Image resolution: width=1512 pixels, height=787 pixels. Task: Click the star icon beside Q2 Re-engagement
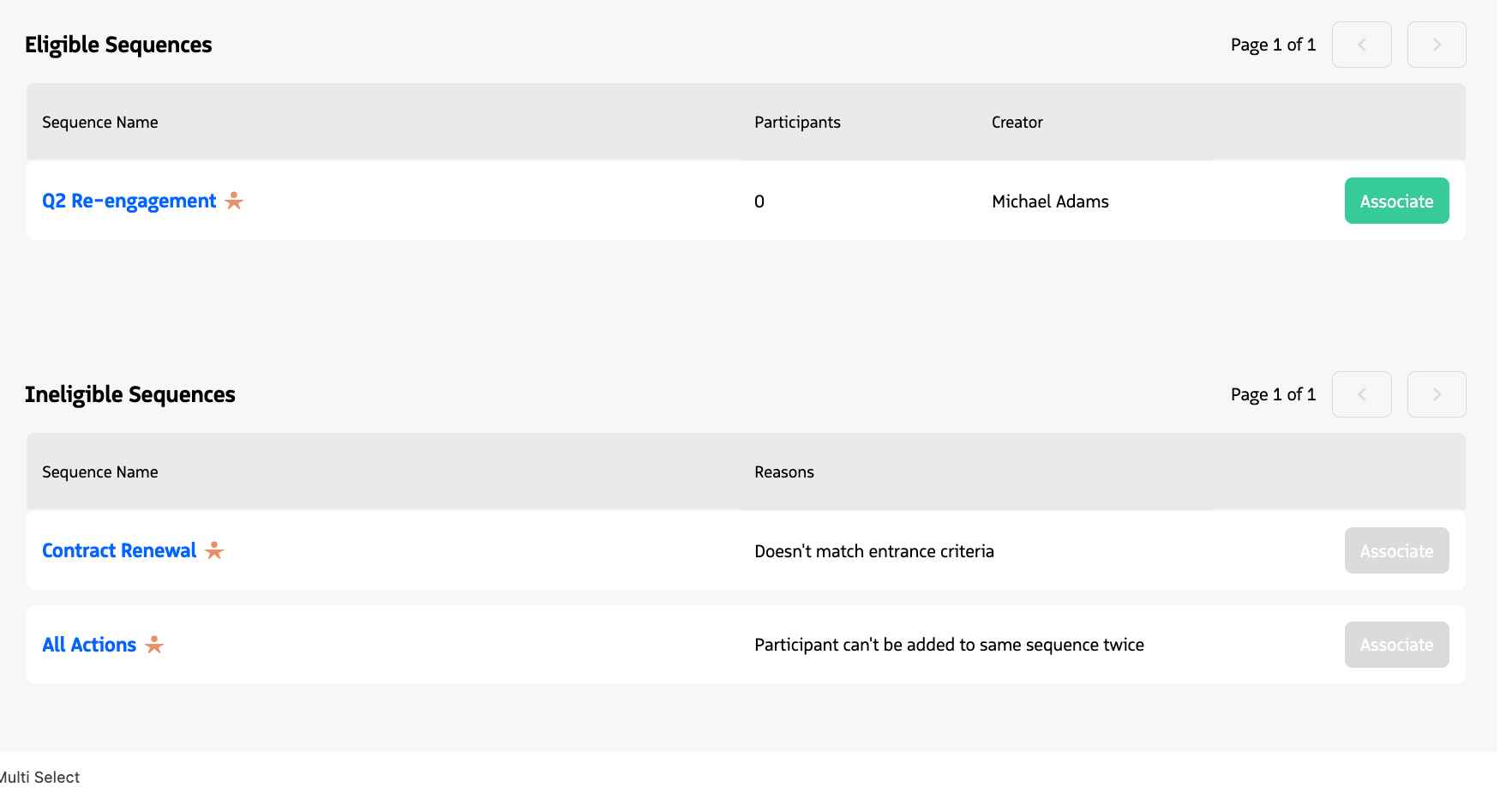coord(234,201)
